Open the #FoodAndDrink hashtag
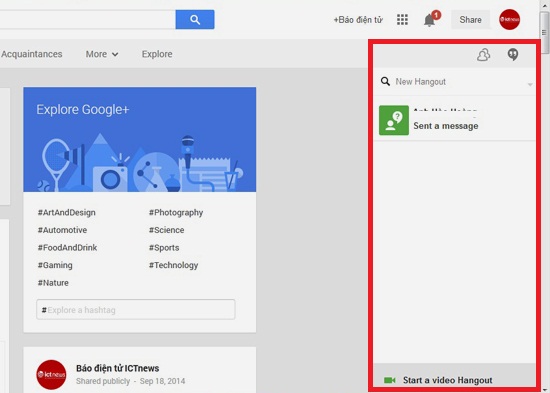Viewport: 550px width, 393px height. point(67,248)
